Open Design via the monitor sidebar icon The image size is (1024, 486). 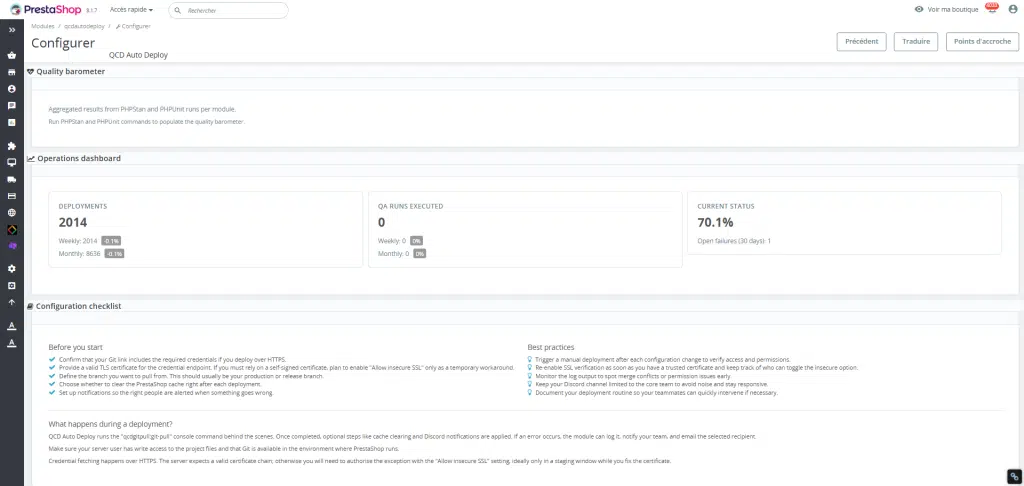12,162
